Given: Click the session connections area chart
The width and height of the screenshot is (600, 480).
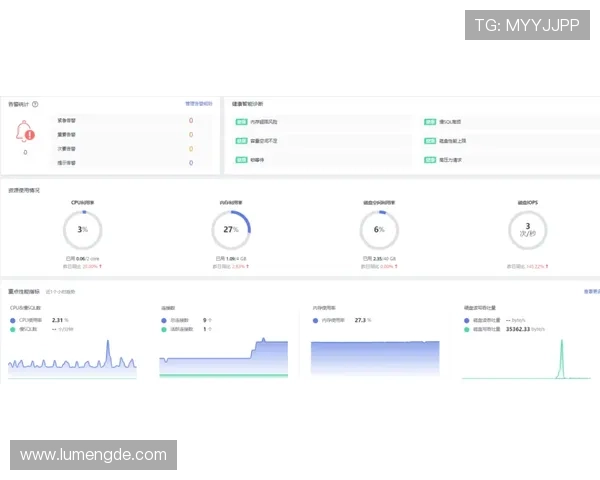Looking at the screenshot, I should coord(223,358).
